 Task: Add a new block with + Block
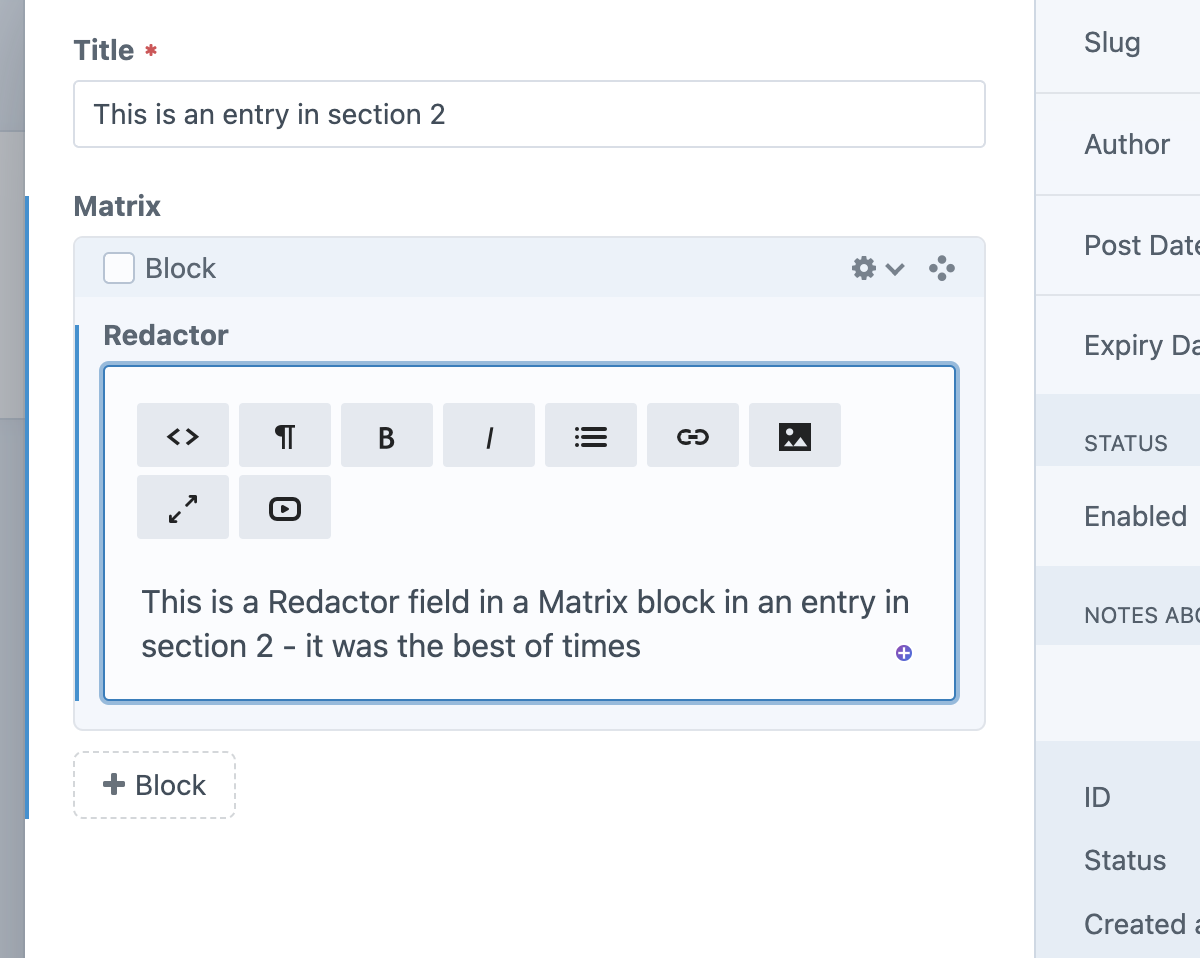pos(154,784)
